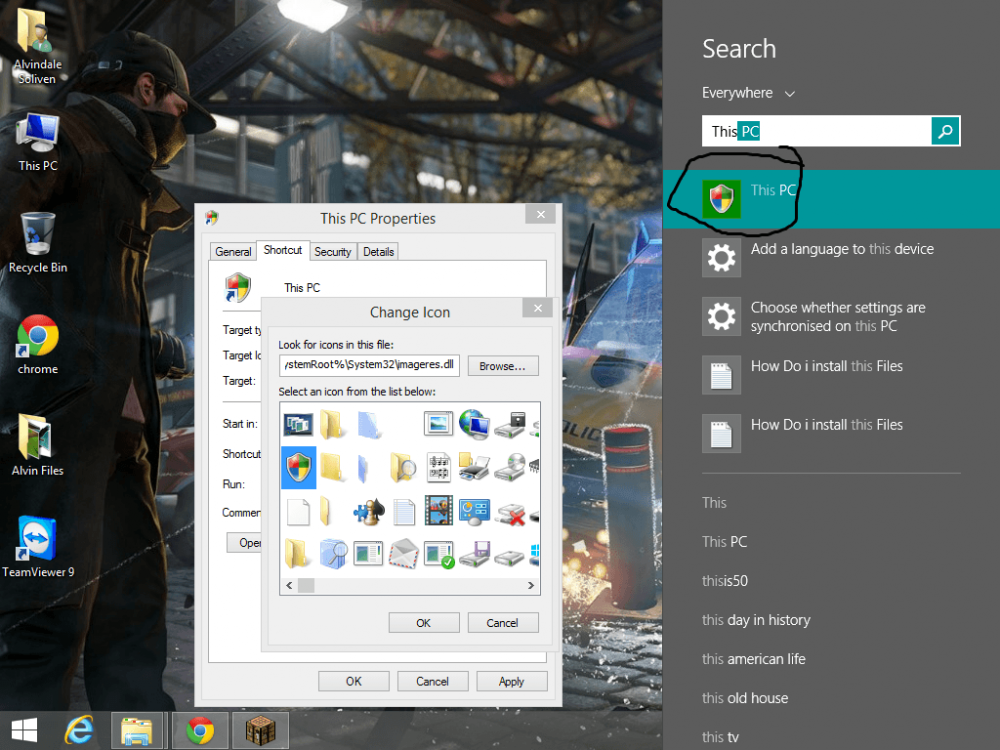
Task: Select the TeamViewer 9 desktop shortcut
Action: point(38,547)
